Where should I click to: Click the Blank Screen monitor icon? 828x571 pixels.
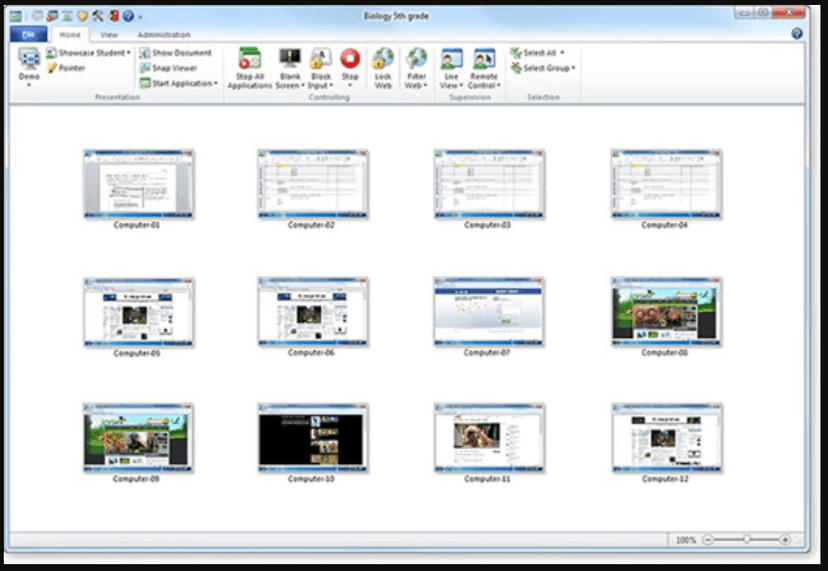[x=289, y=58]
